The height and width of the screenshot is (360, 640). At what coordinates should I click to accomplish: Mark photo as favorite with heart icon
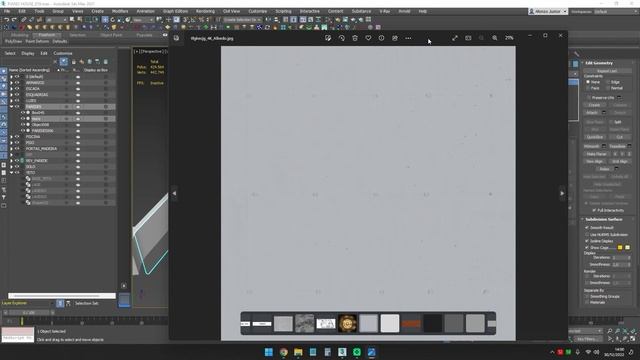[368, 38]
